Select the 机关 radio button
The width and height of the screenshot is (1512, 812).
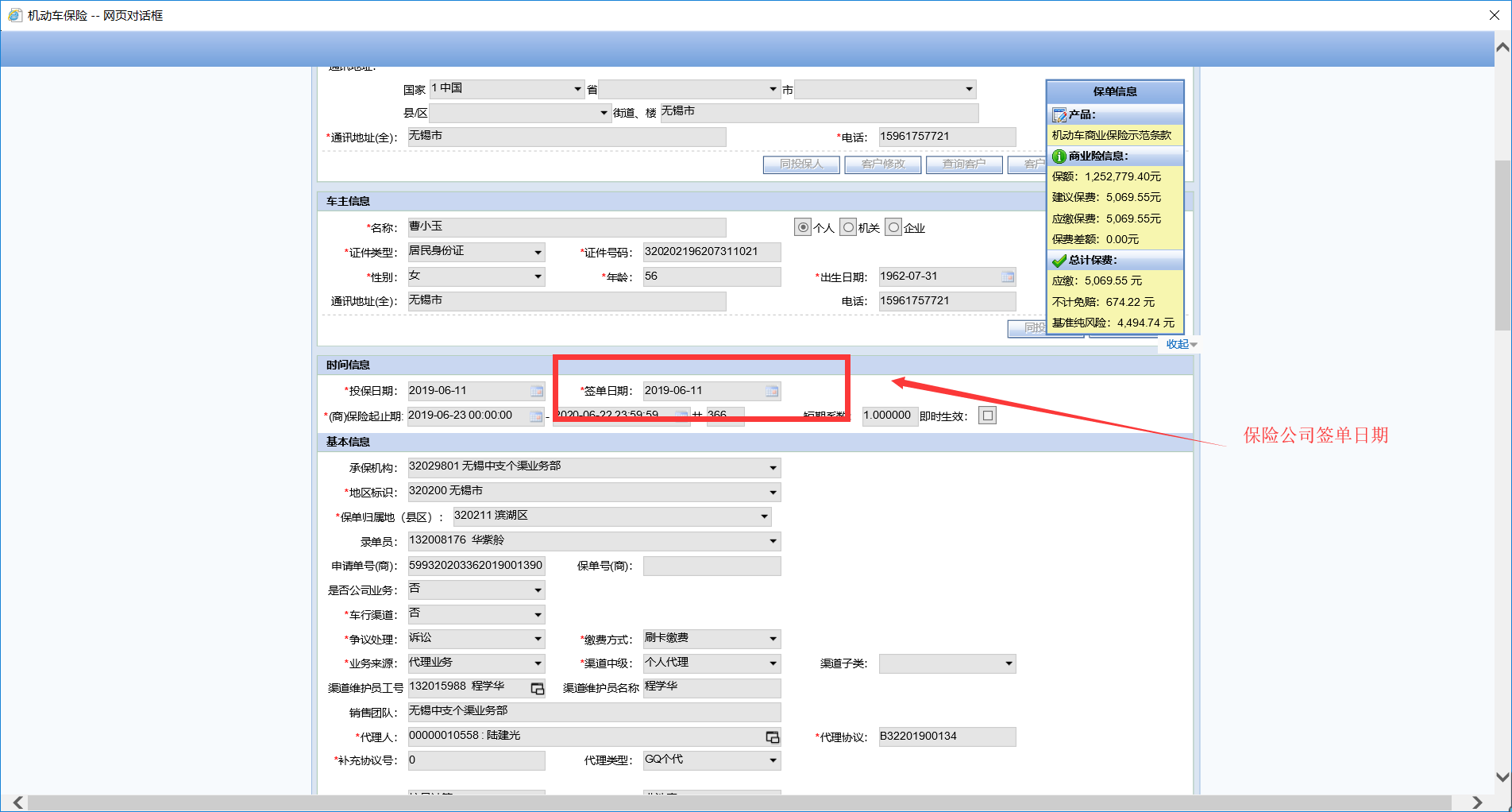coord(848,228)
